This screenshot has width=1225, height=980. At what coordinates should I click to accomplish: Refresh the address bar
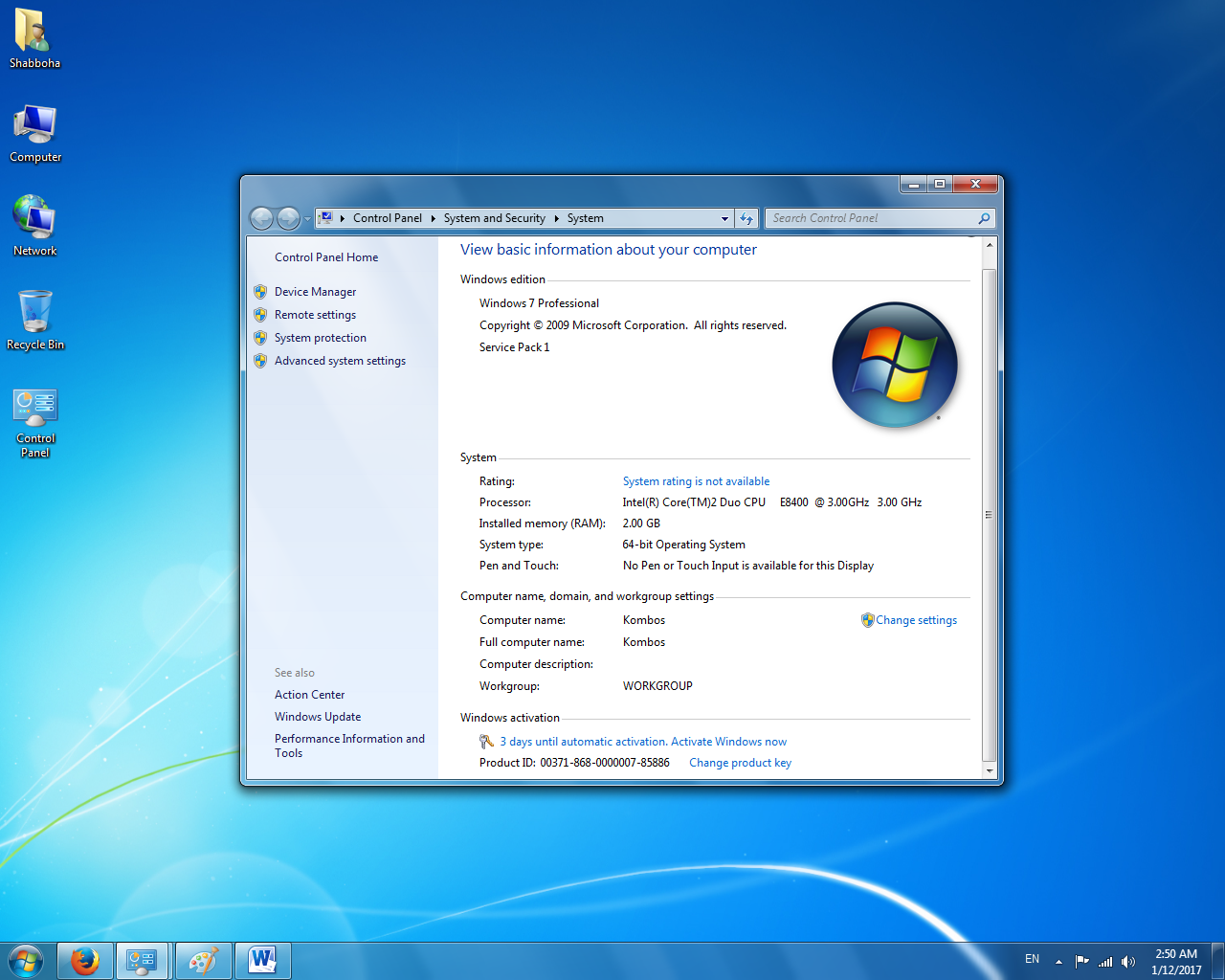point(746,218)
